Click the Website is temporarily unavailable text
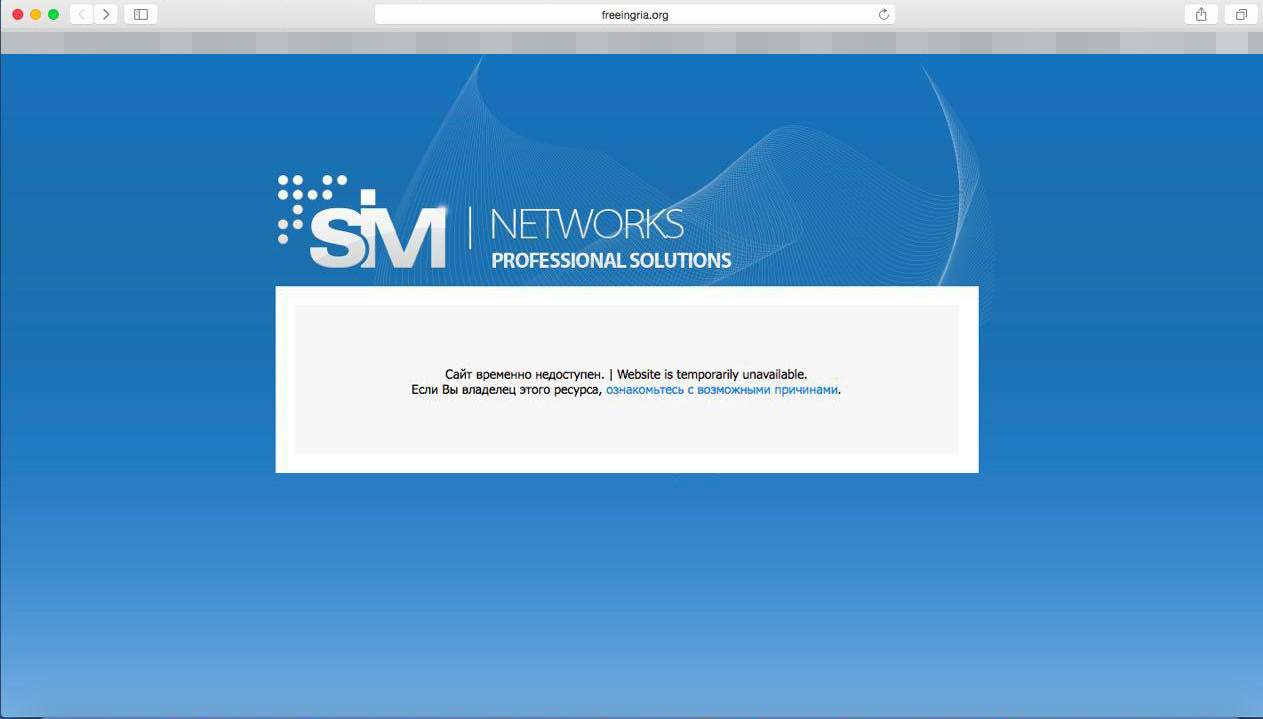Viewport: 1263px width, 719px height. coord(711,375)
